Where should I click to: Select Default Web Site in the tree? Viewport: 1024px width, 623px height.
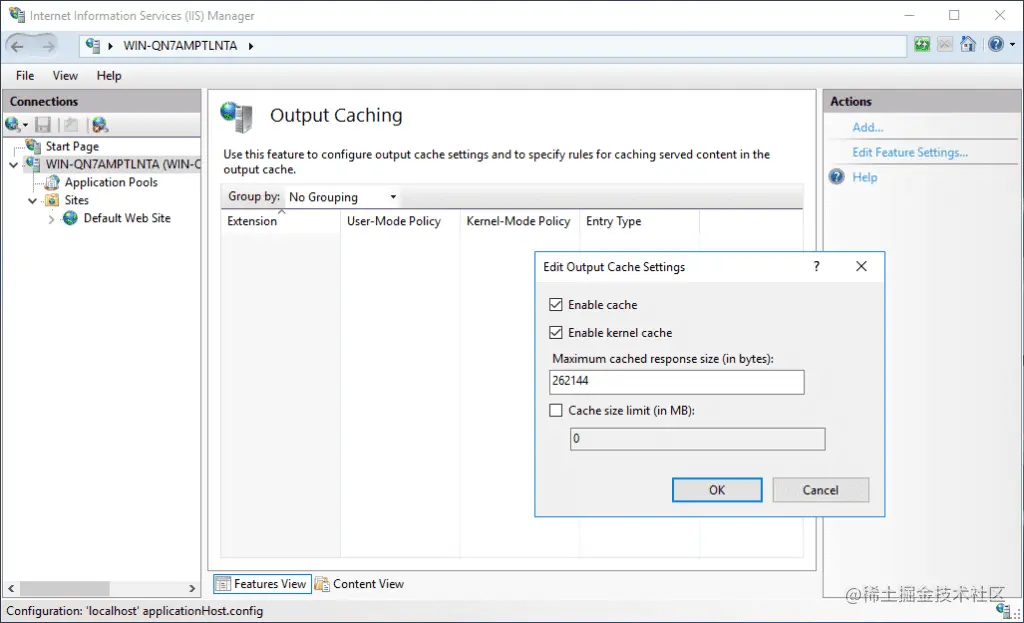pos(127,218)
